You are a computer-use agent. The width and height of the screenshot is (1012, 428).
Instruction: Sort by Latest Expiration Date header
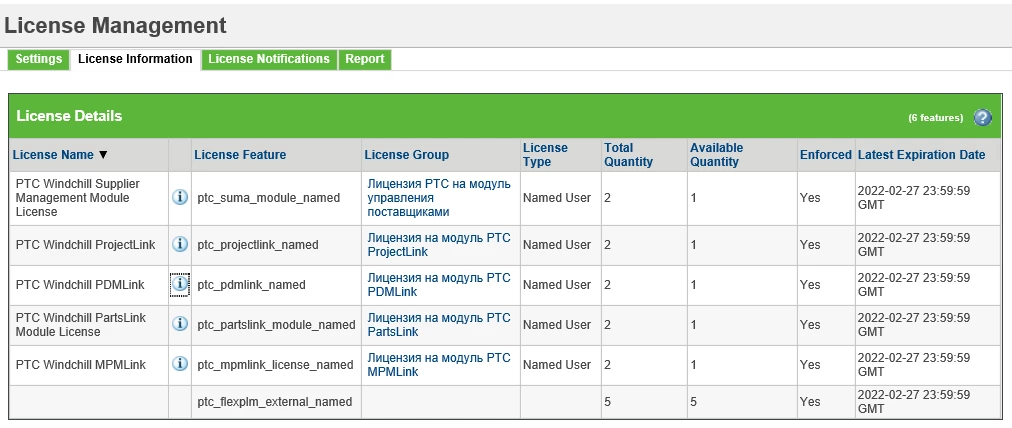point(922,155)
